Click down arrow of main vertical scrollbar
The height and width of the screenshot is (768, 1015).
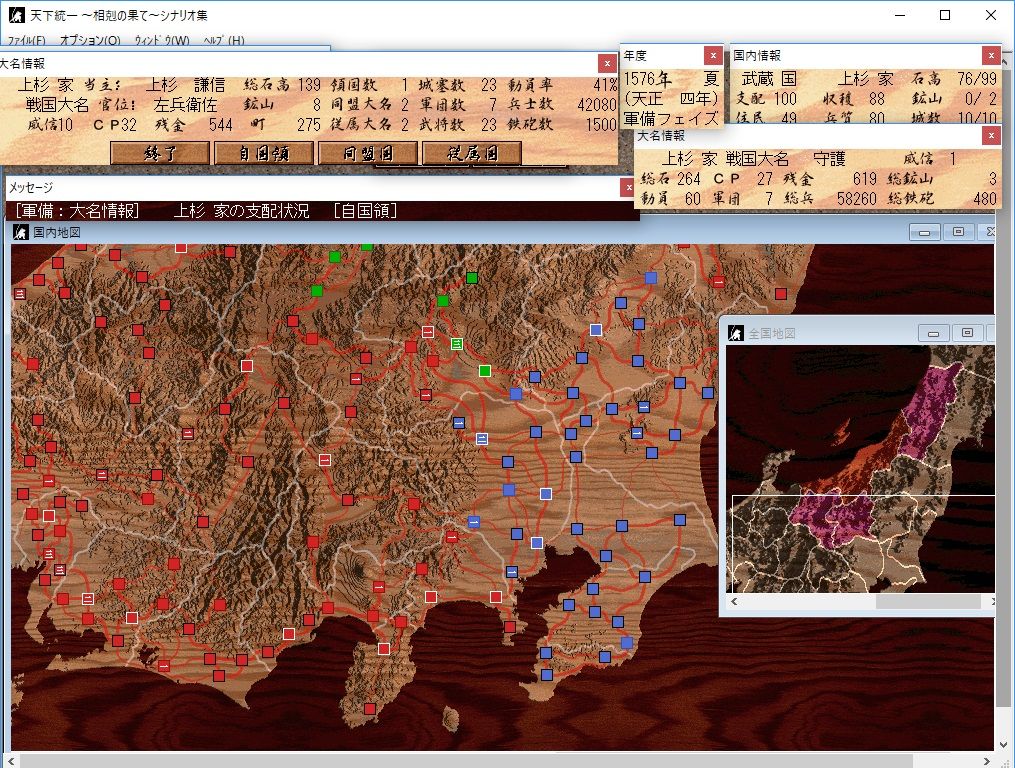[1004, 745]
